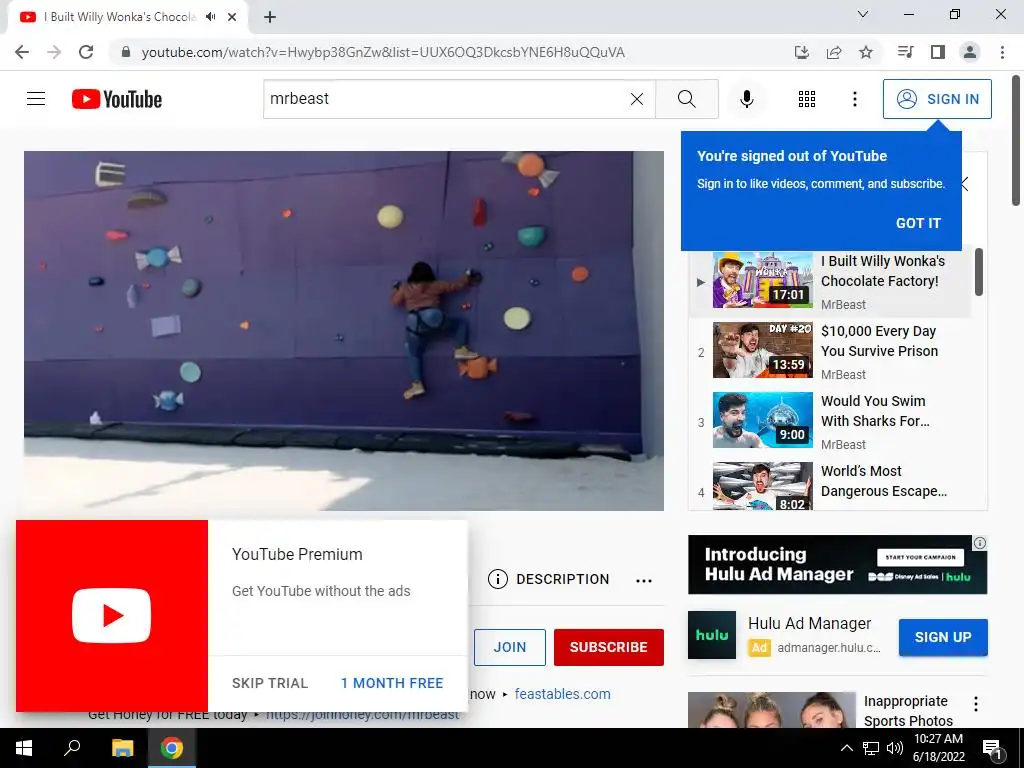Click SIGN UP for Hulu Ad Manager
This screenshot has height=768, width=1024.
942,637
